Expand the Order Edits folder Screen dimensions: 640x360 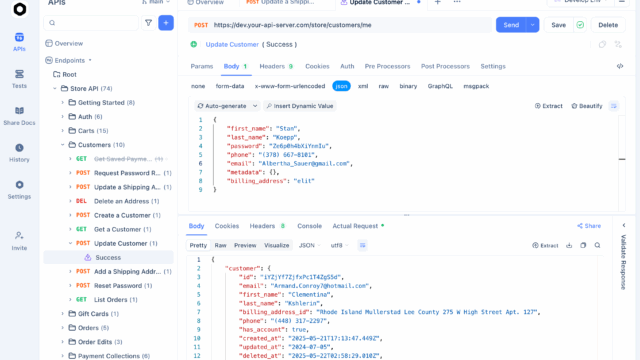[x=62, y=342]
